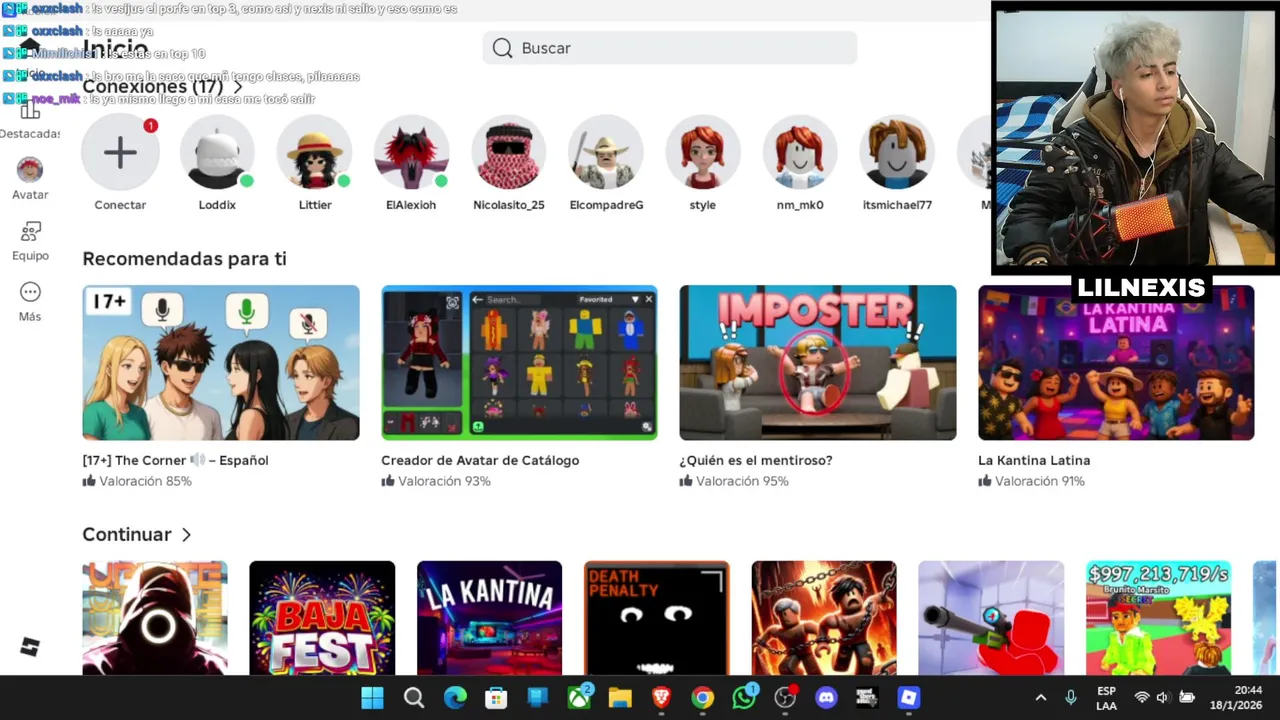Viewport: 1280px width, 720px height.
Task: Click the La Kantina Latina title text
Action: pos(1034,461)
